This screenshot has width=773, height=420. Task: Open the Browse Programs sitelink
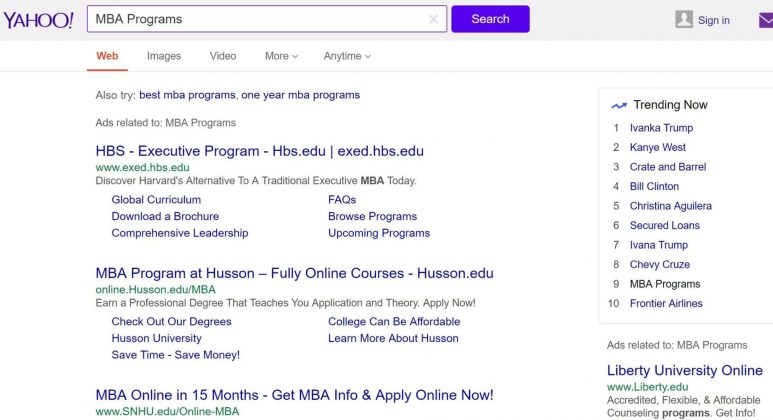point(372,216)
